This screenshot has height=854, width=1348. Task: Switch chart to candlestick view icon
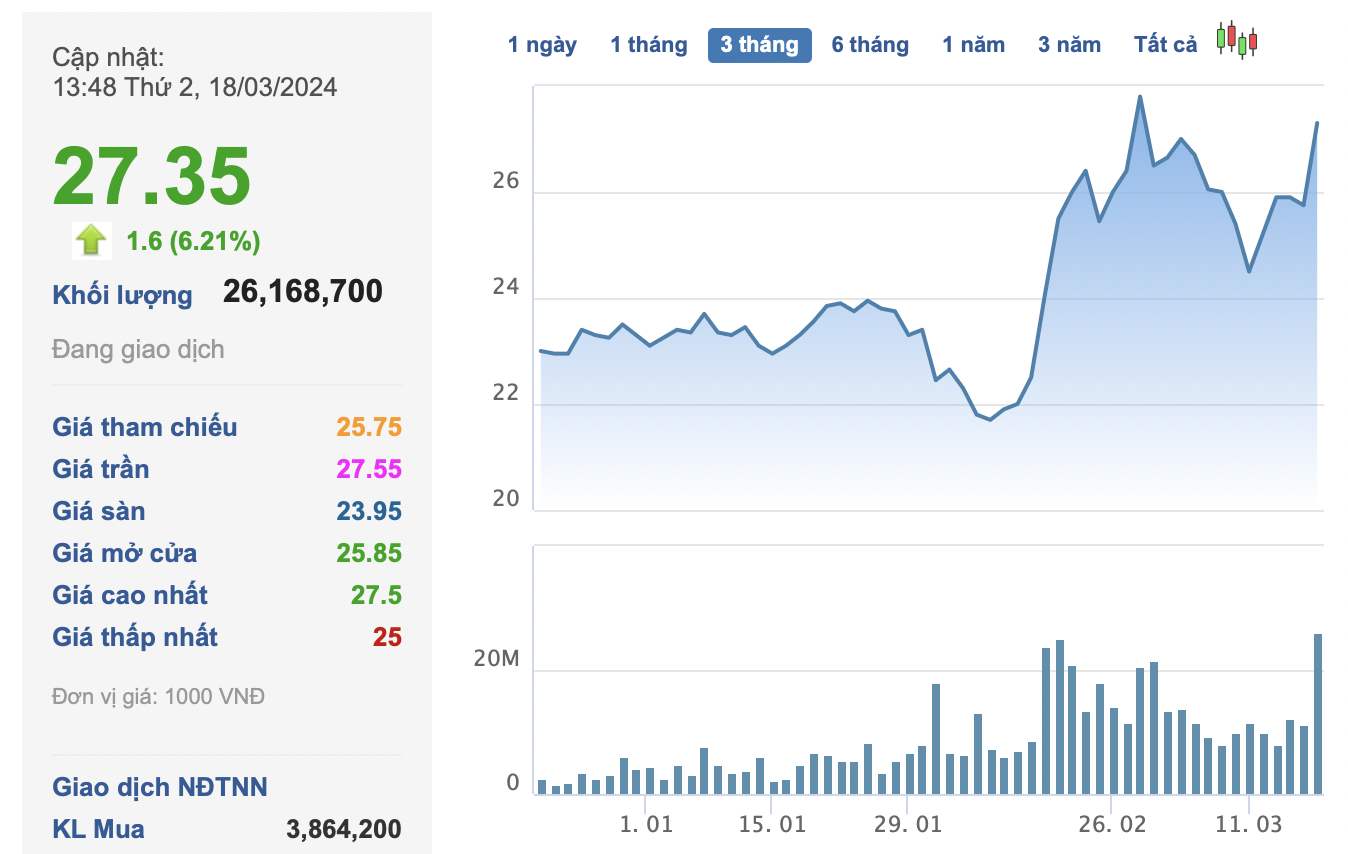1236,40
